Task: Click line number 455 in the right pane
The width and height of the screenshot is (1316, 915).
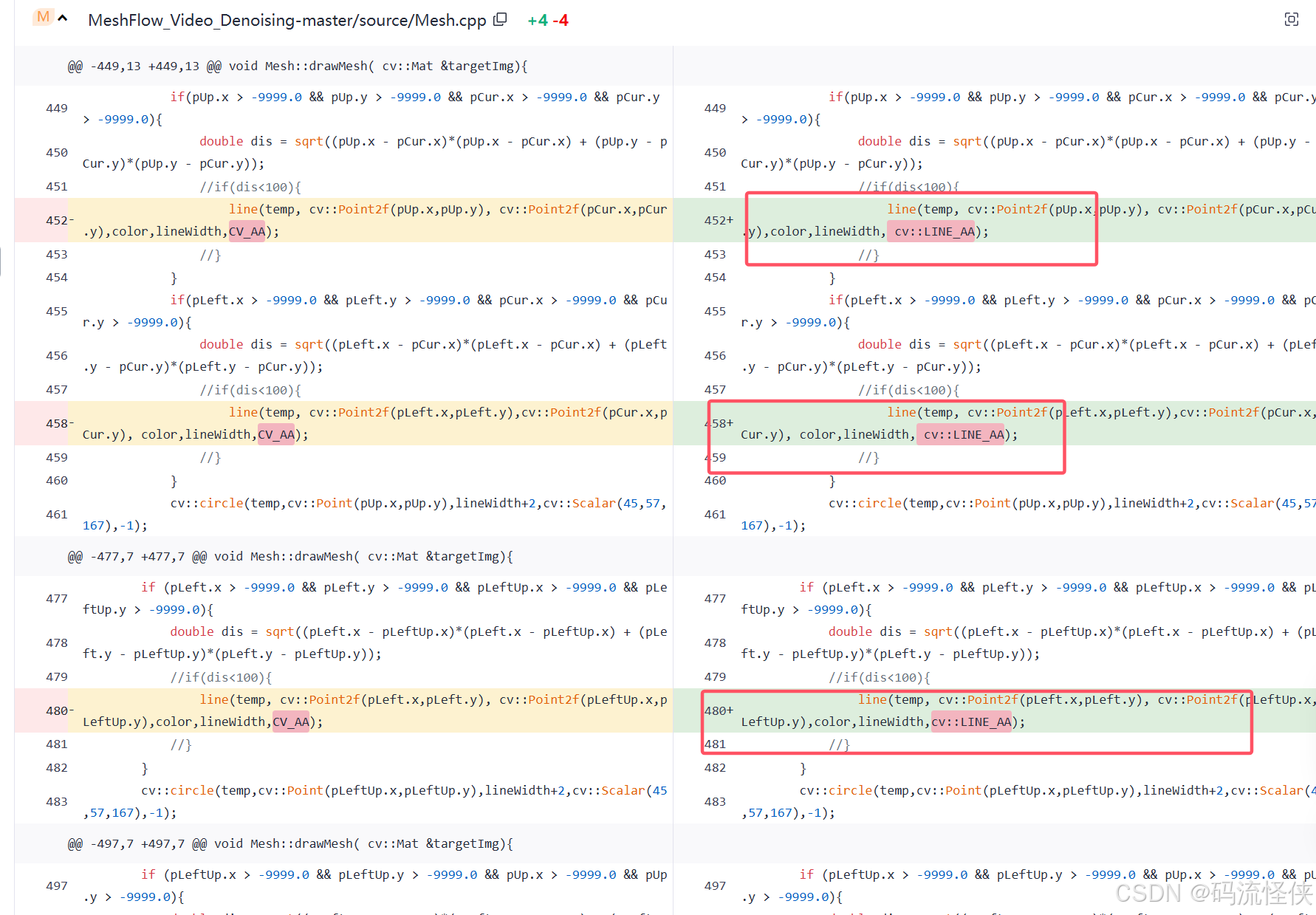Action: pos(715,311)
